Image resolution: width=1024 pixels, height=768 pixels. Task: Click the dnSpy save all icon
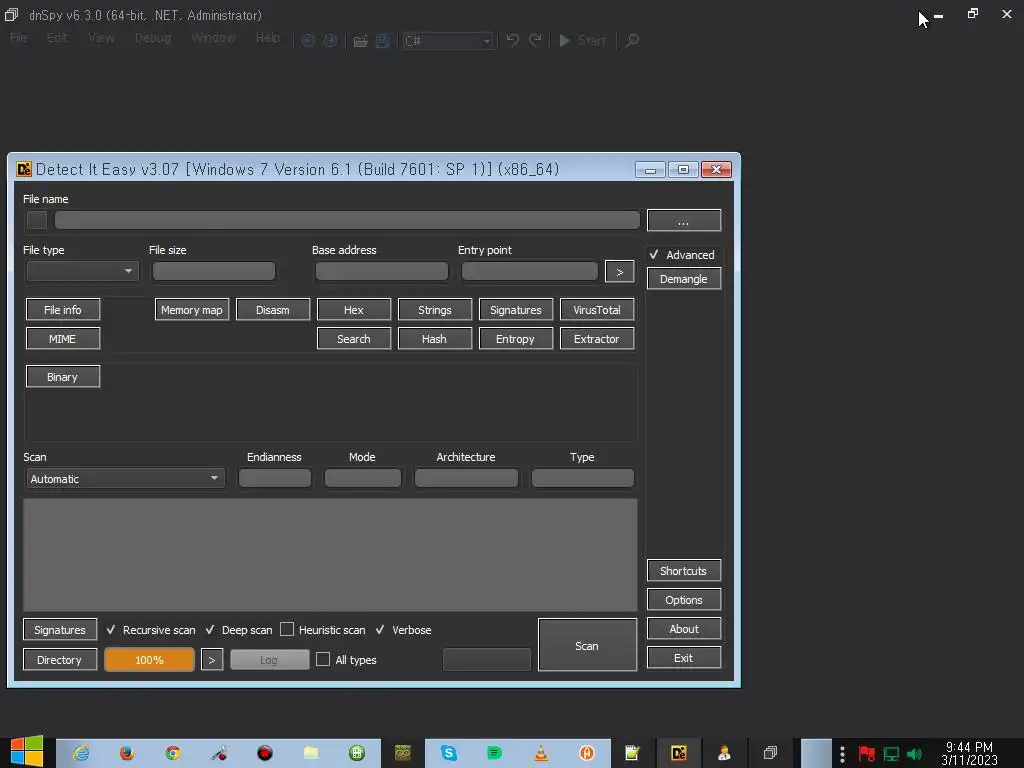[x=383, y=41]
